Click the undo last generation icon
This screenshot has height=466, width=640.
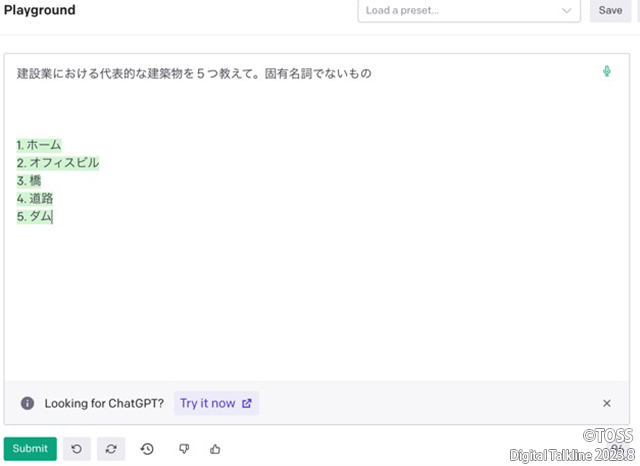pyautogui.click(x=77, y=449)
